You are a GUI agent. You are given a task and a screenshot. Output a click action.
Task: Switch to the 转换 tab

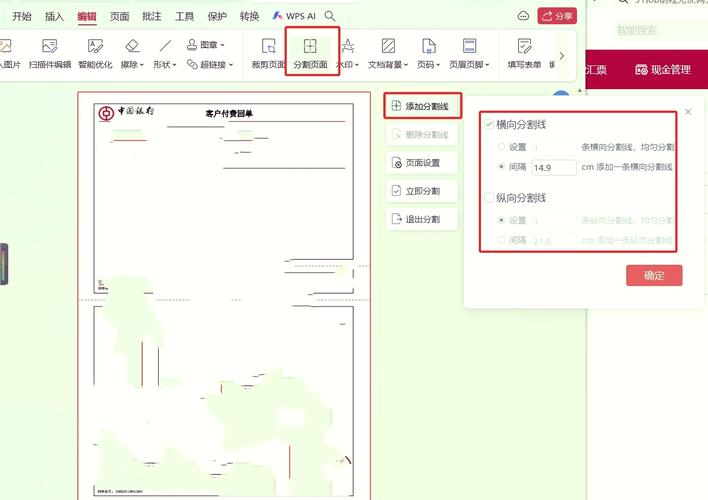(x=249, y=16)
